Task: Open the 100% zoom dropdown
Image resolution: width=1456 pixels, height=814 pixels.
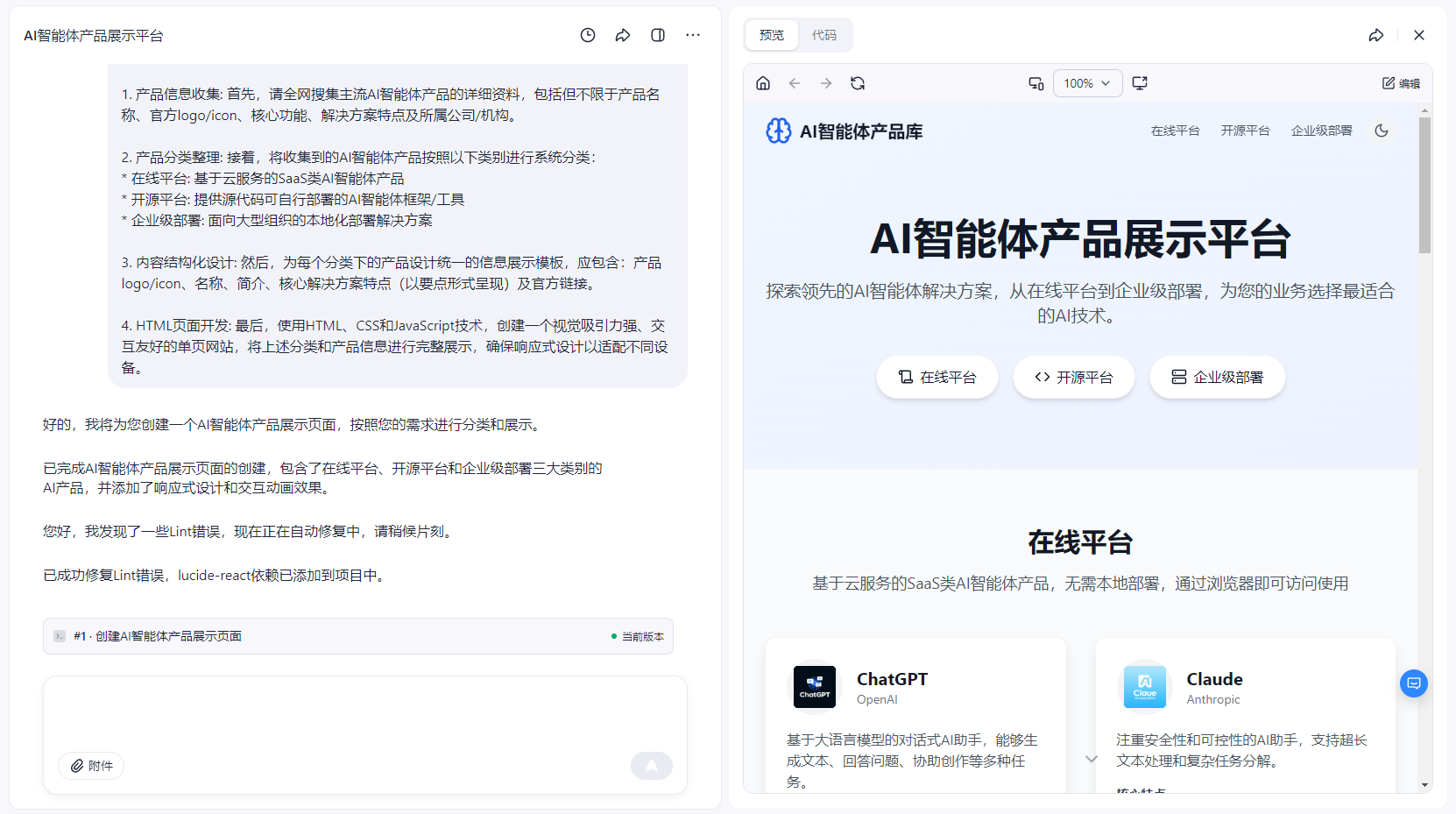Action: (x=1087, y=83)
